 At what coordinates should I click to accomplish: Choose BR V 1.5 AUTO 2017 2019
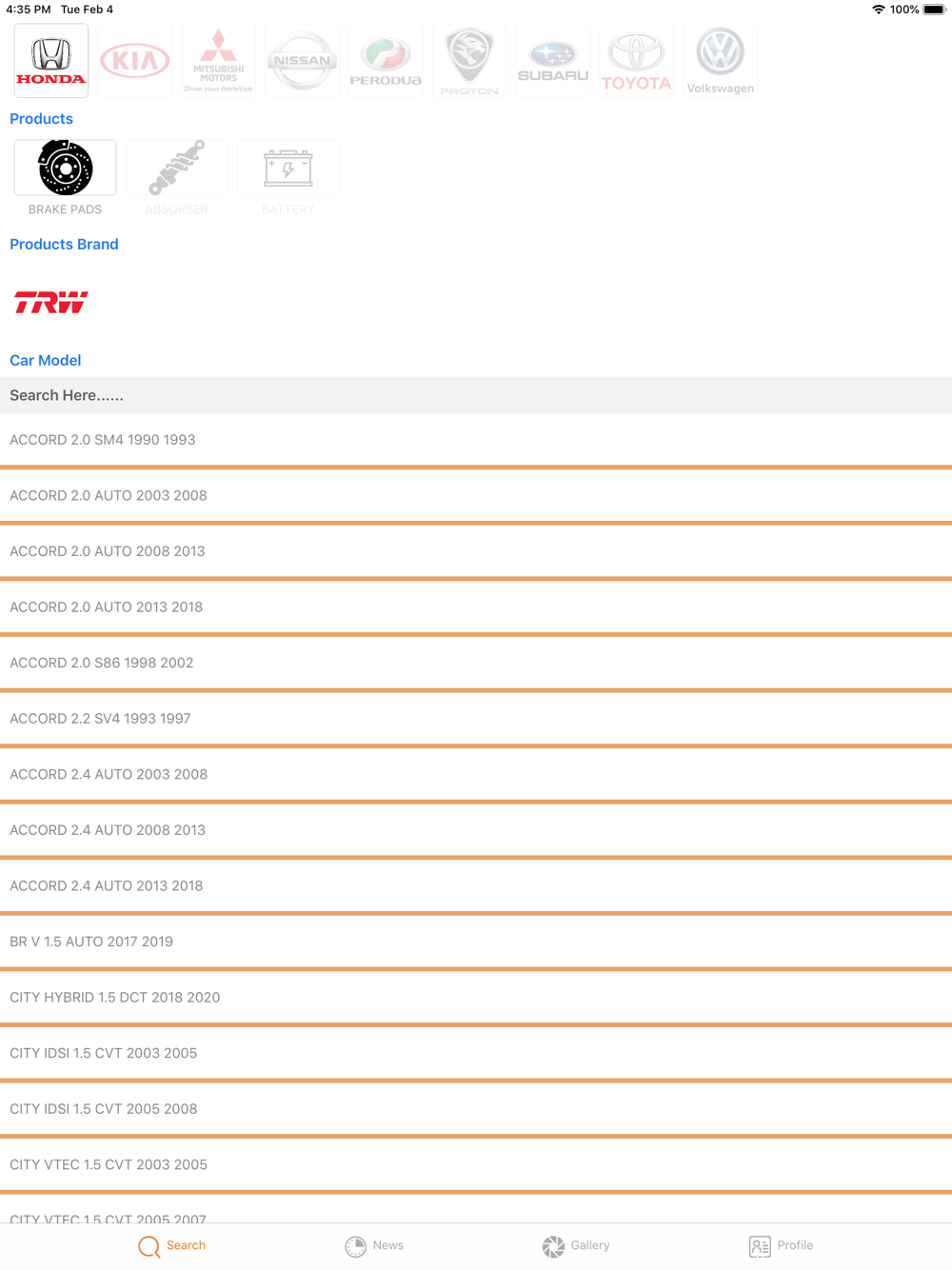pos(476,942)
